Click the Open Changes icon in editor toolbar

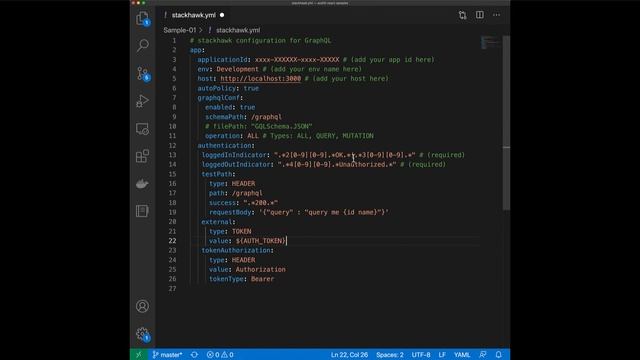click(462, 15)
